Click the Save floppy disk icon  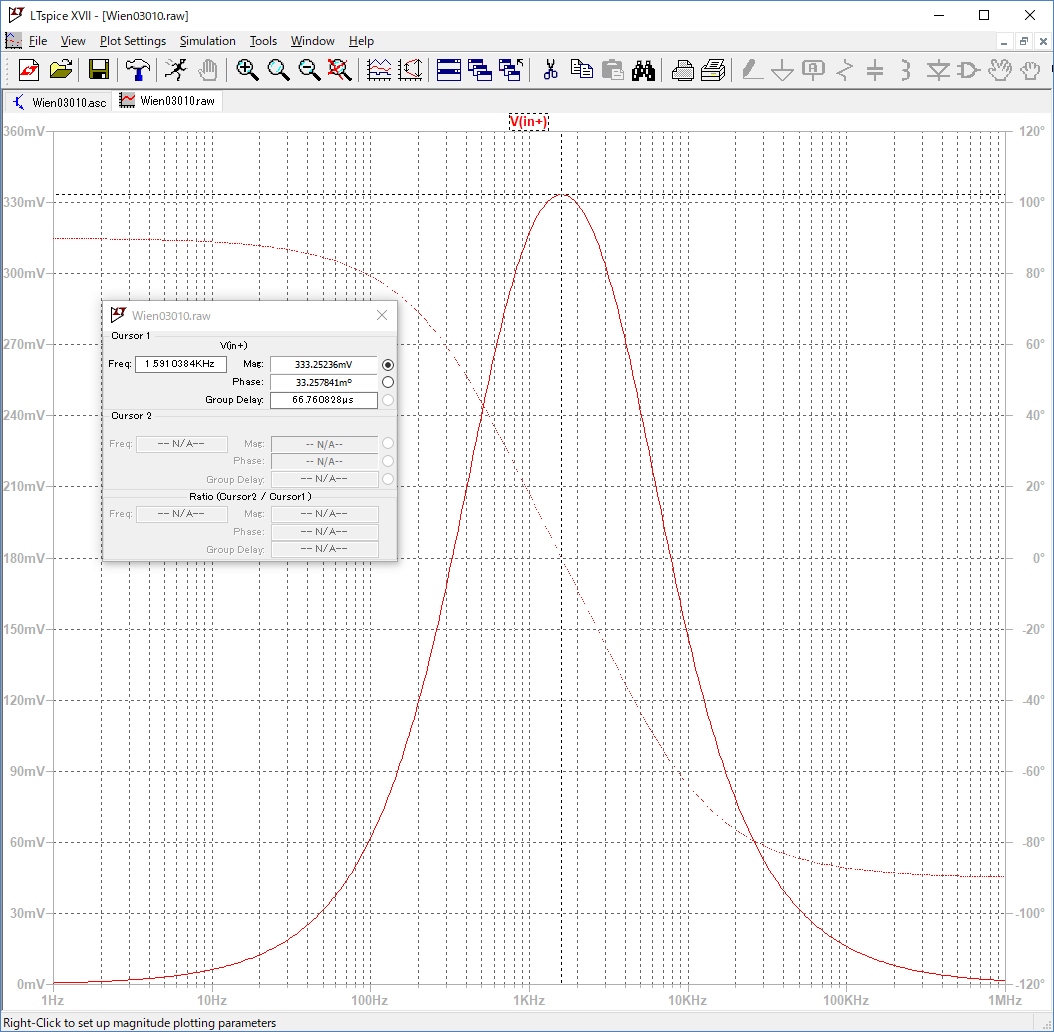[99, 70]
